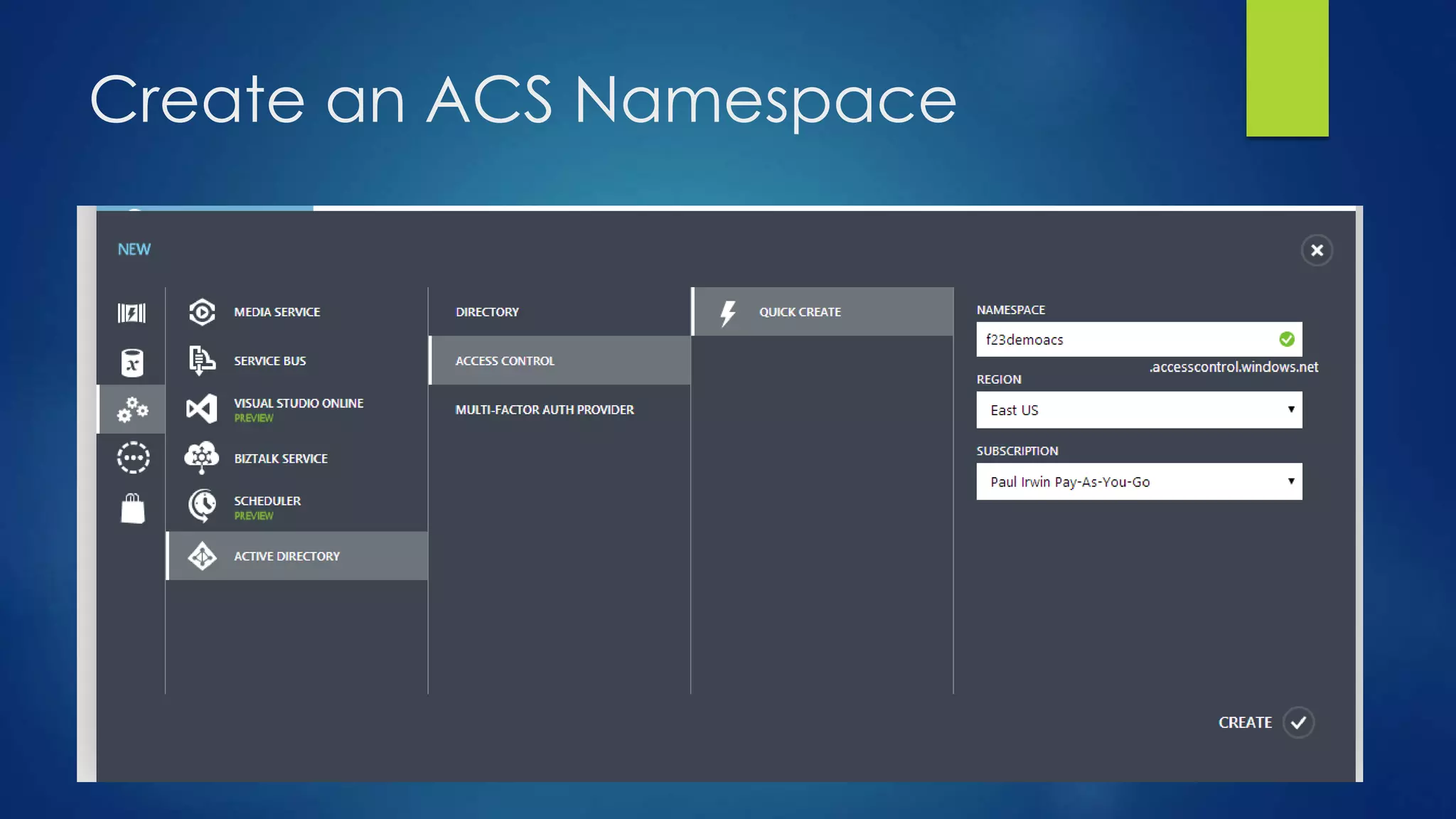Viewport: 1456px width, 819px height.
Task: Open the Subscription dropdown list
Action: [1139, 482]
